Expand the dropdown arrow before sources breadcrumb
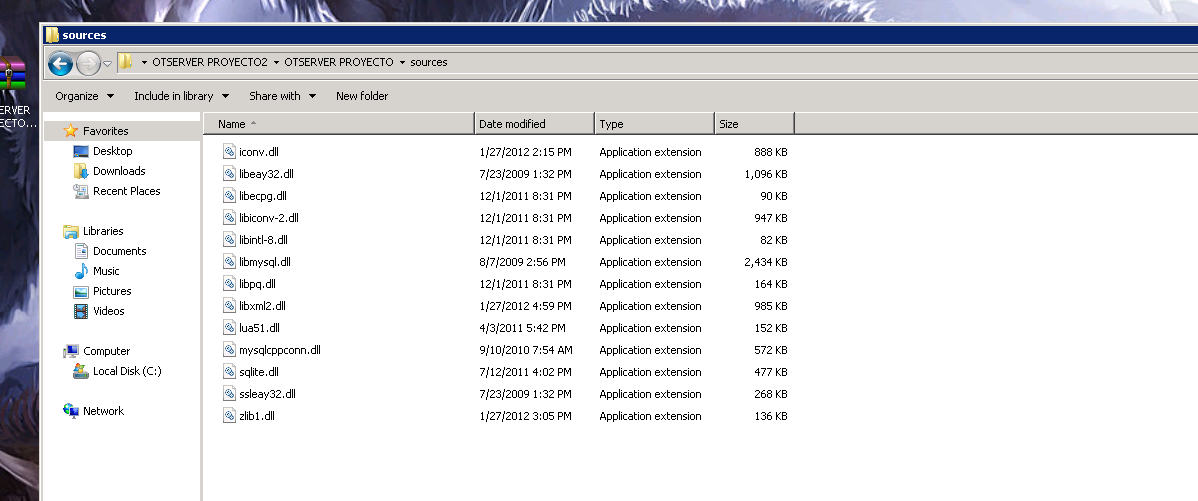1198x501 pixels. [x=402, y=63]
